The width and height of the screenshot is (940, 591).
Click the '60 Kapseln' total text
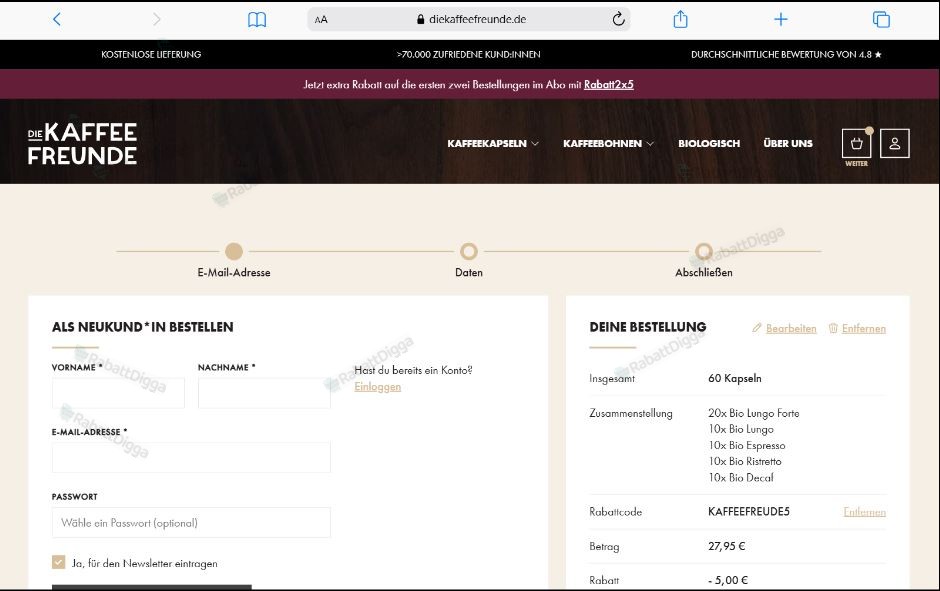pos(734,378)
